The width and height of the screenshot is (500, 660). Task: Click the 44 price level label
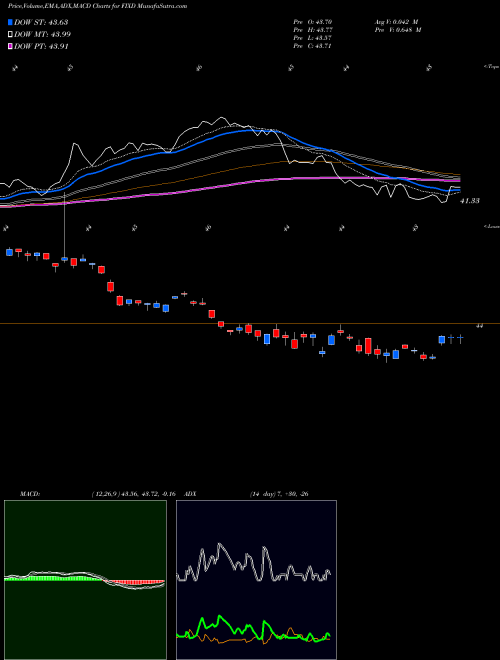[x=479, y=325]
